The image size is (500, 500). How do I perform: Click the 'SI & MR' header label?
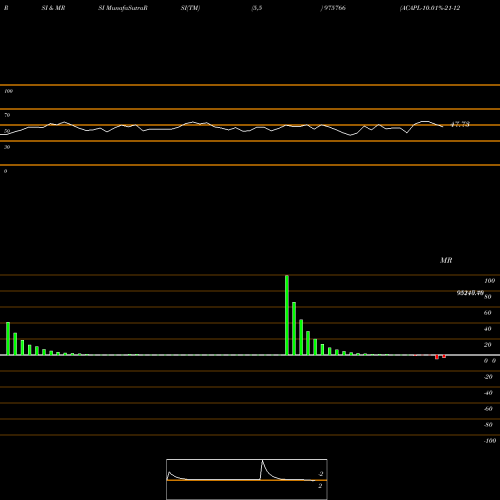coord(53,8)
